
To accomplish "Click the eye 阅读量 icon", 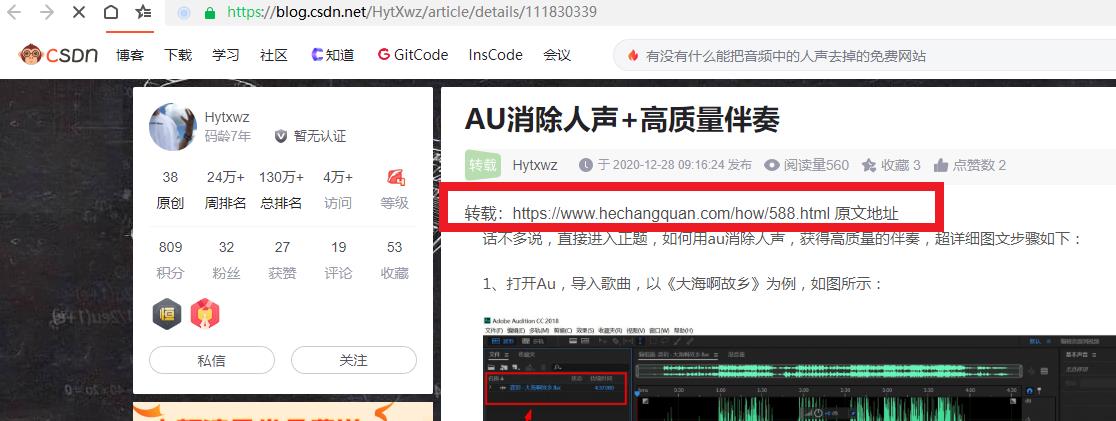I will pyautogui.click(x=772, y=165).
